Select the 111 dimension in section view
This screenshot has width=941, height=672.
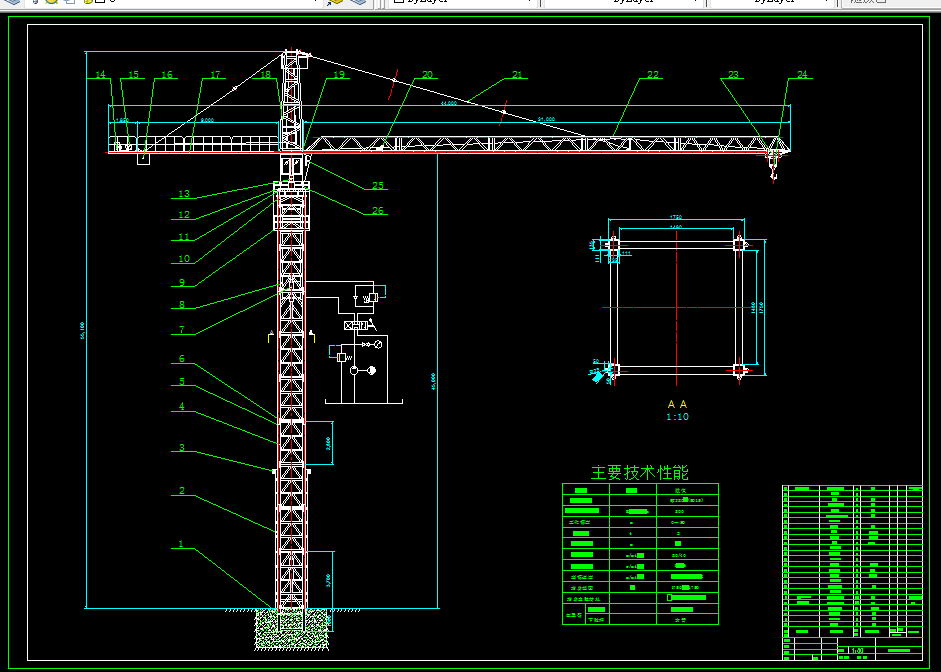[x=625, y=253]
